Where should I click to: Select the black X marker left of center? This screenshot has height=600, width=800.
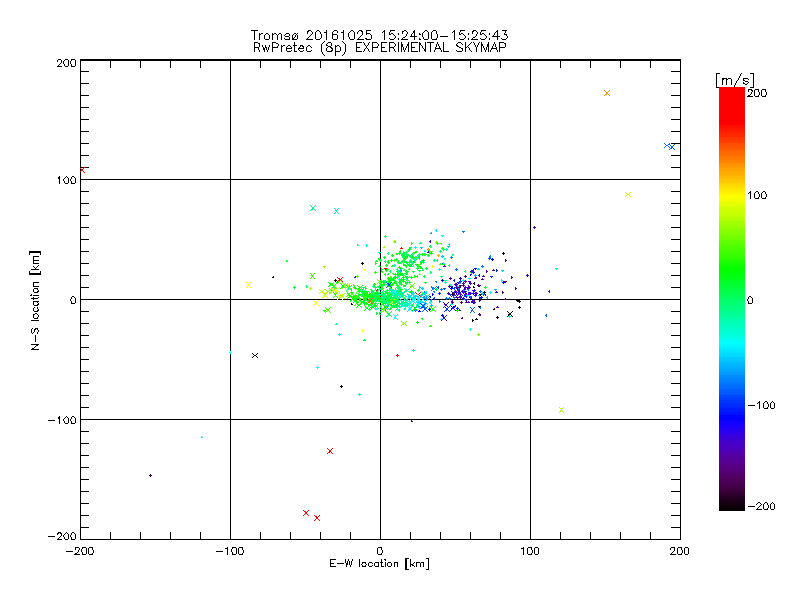point(255,355)
